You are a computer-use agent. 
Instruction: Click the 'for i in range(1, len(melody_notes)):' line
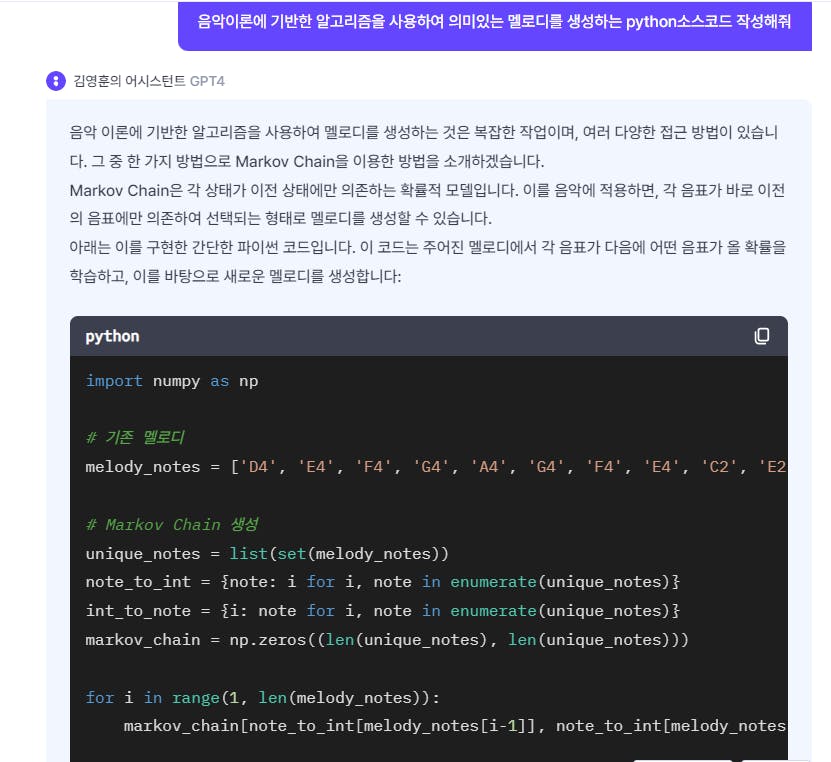tap(262, 698)
